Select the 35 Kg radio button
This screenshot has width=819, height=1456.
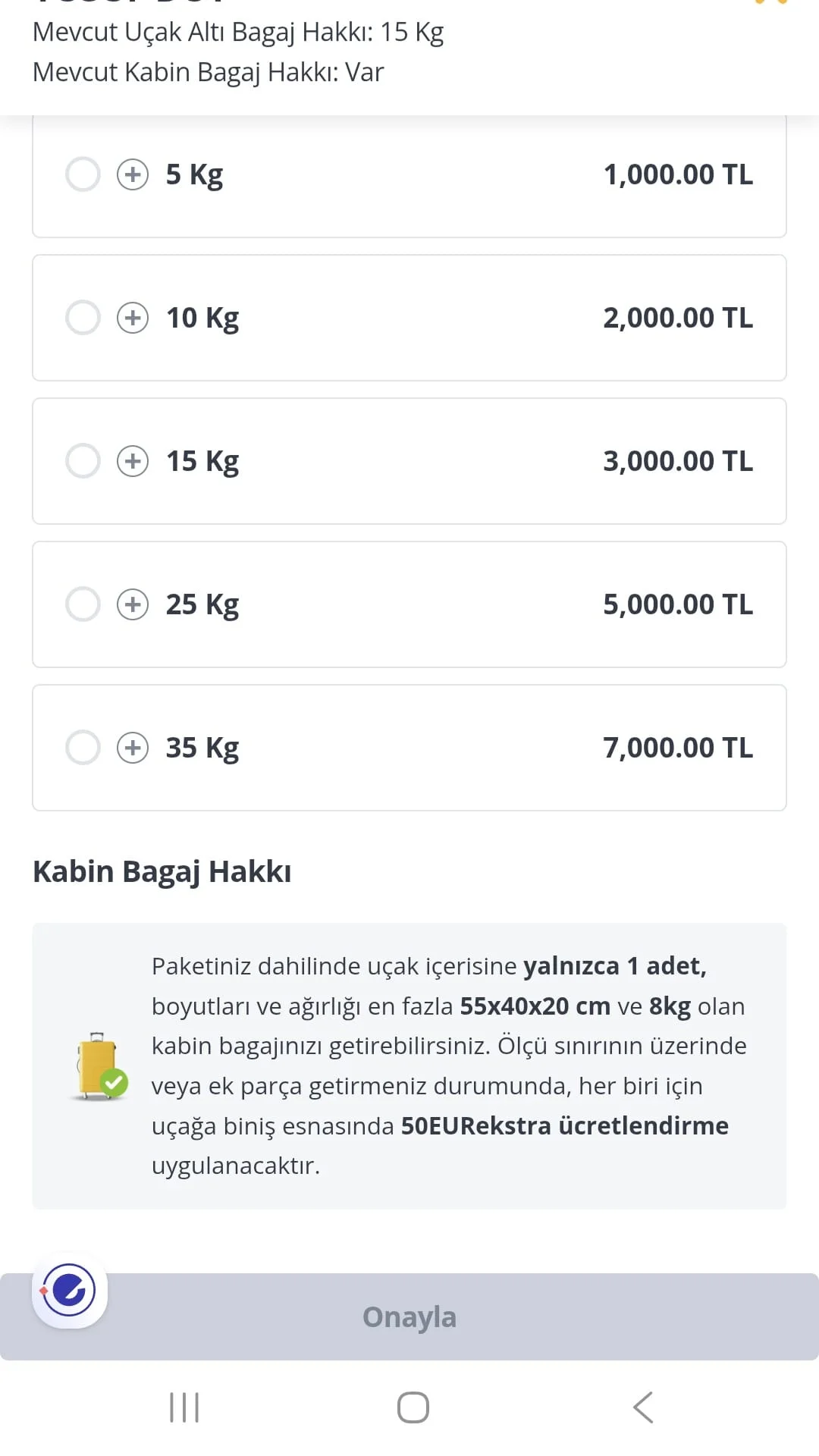click(x=83, y=748)
